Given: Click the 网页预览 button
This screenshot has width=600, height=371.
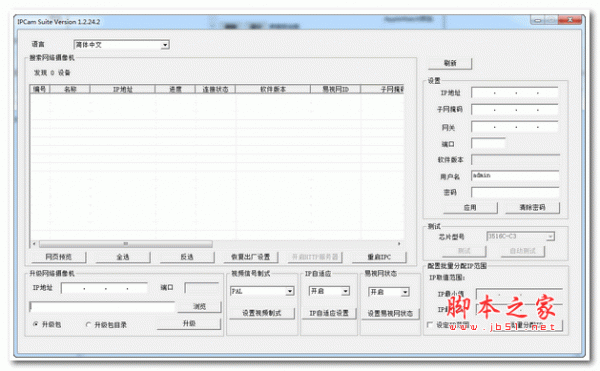Looking at the screenshot, I should [59, 257].
